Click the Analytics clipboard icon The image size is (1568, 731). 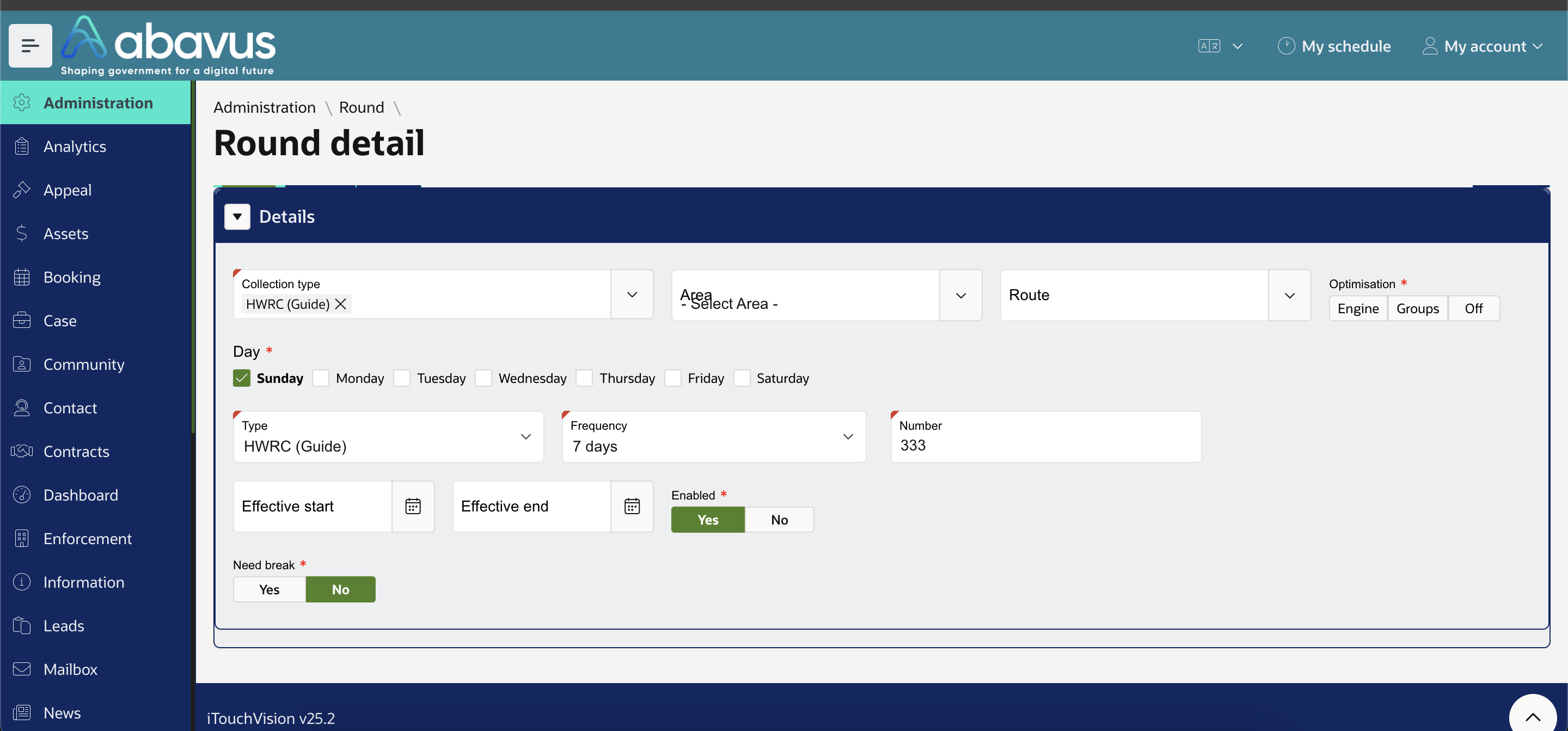click(22, 146)
